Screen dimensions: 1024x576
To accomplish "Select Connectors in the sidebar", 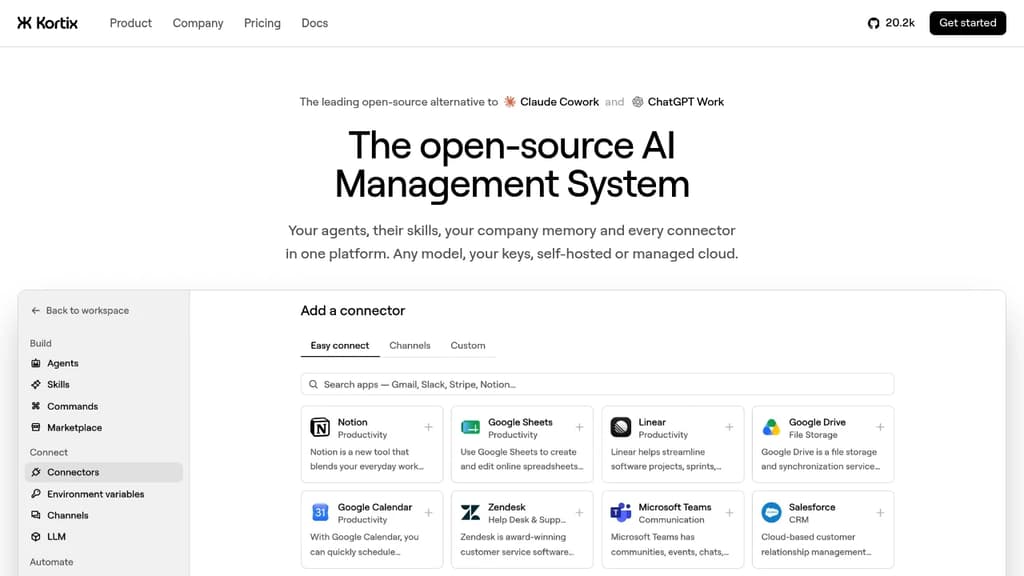I will (104, 472).
